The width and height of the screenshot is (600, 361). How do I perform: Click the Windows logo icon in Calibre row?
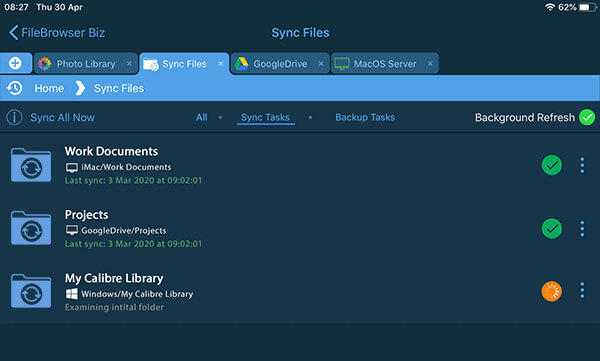point(72,294)
